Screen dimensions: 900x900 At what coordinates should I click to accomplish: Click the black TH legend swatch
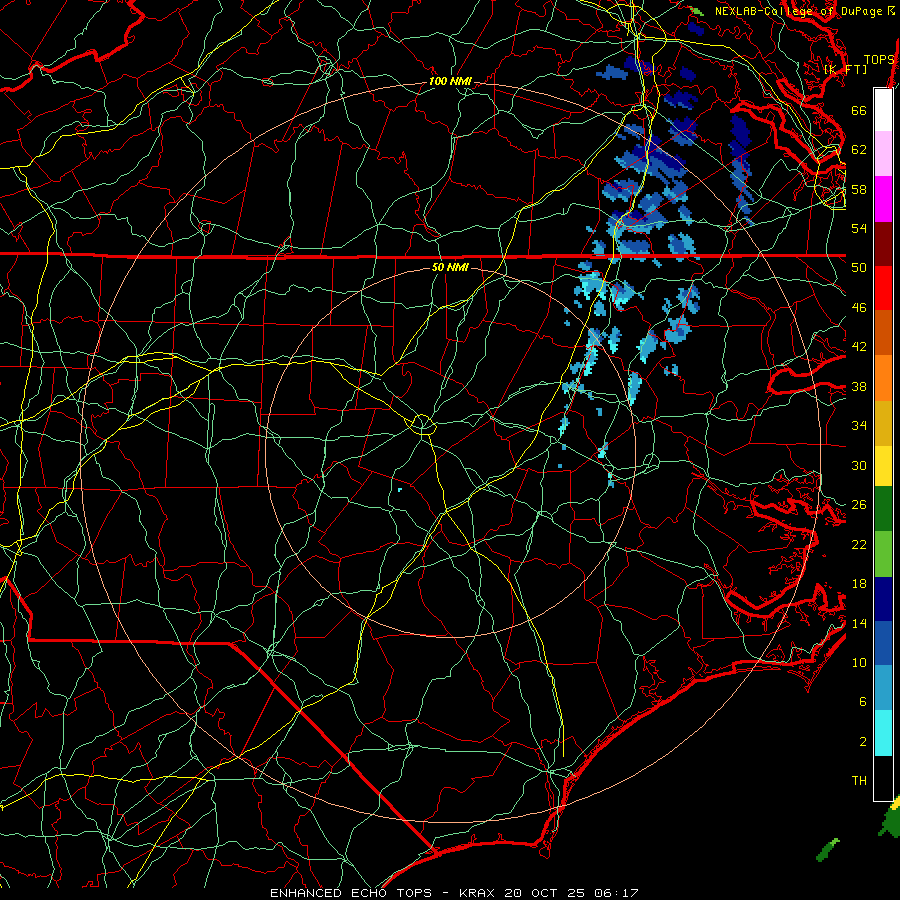883,778
